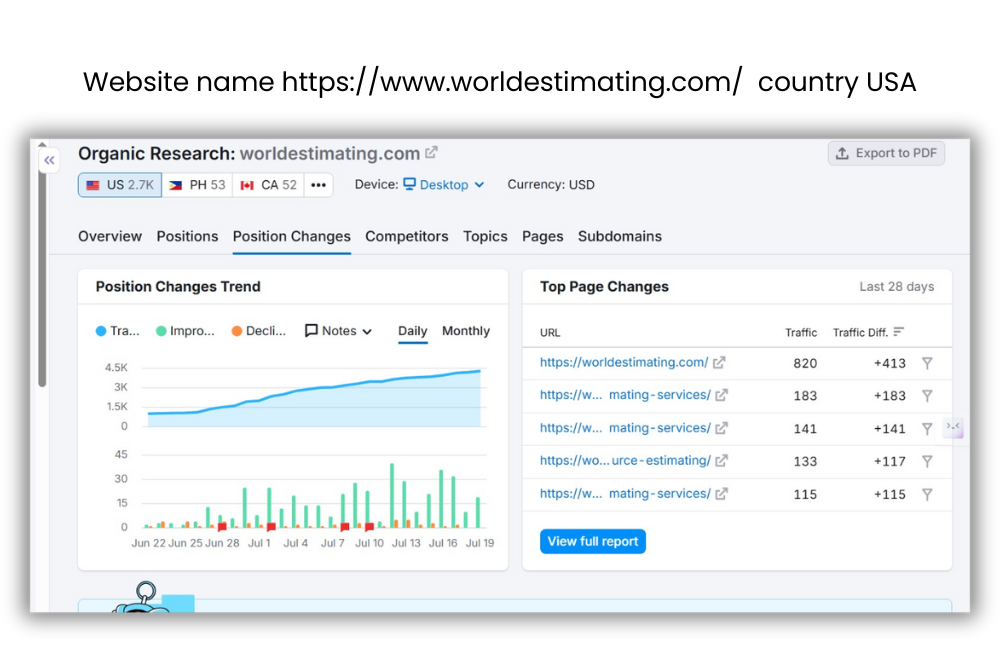Click Export to PDF button
This screenshot has width=1000, height=667.
click(x=886, y=153)
